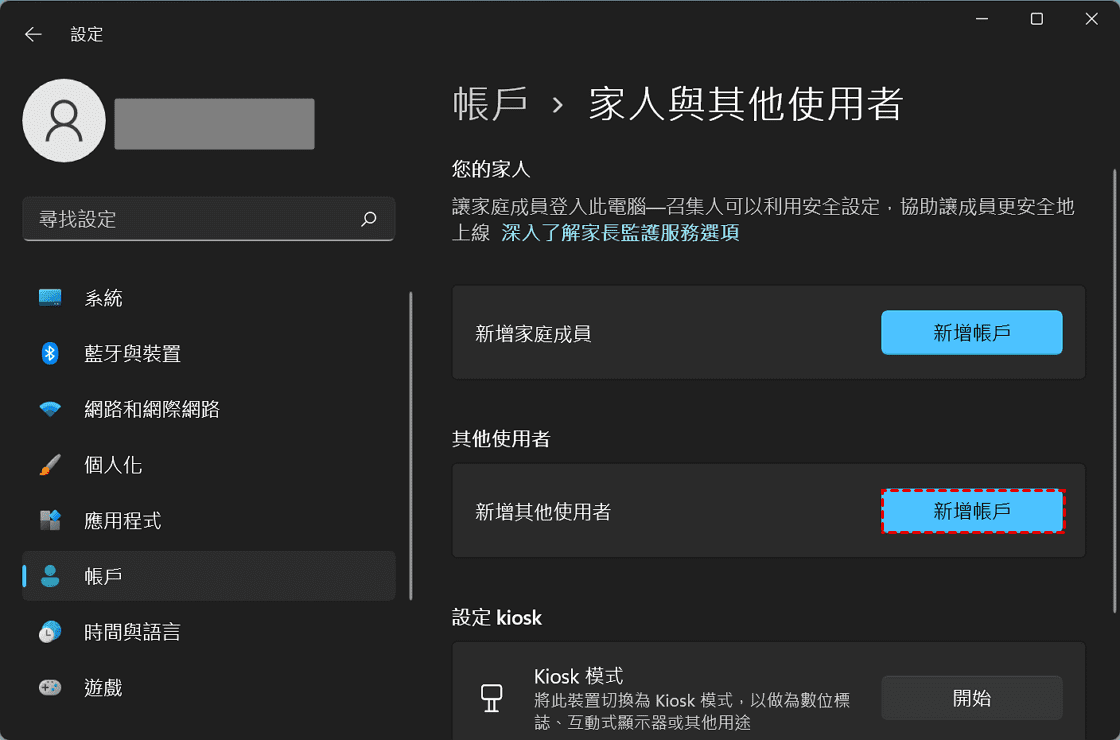The width and height of the screenshot is (1120, 740).
Task: Open 系統 via its monitor icon
Action: pyautogui.click(x=50, y=298)
